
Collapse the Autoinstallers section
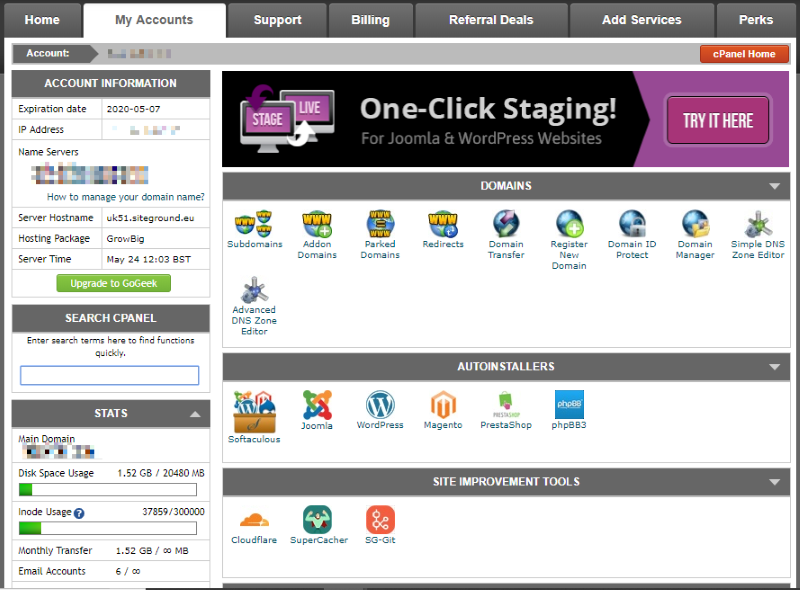pos(774,367)
